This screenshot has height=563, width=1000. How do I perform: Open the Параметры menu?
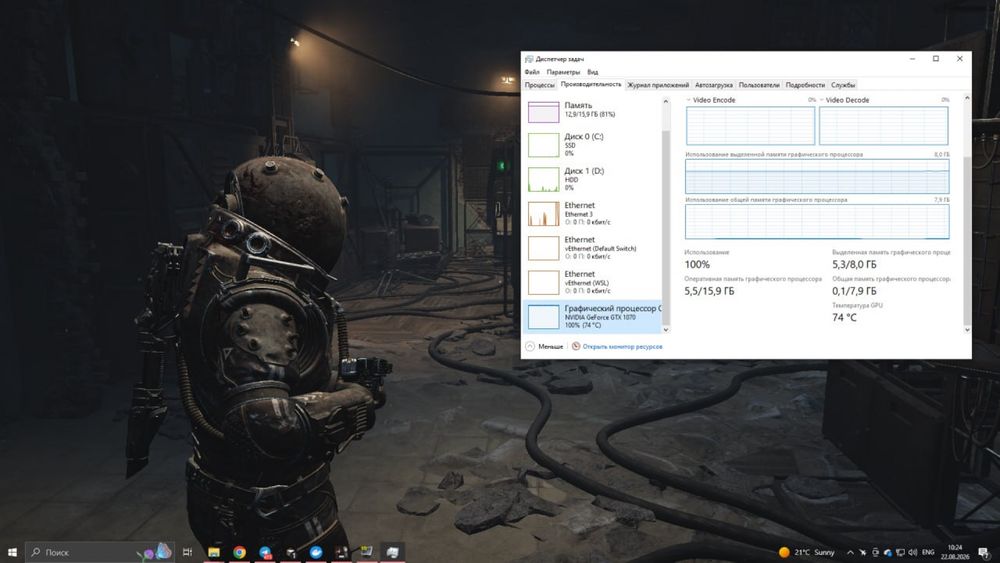(x=563, y=72)
